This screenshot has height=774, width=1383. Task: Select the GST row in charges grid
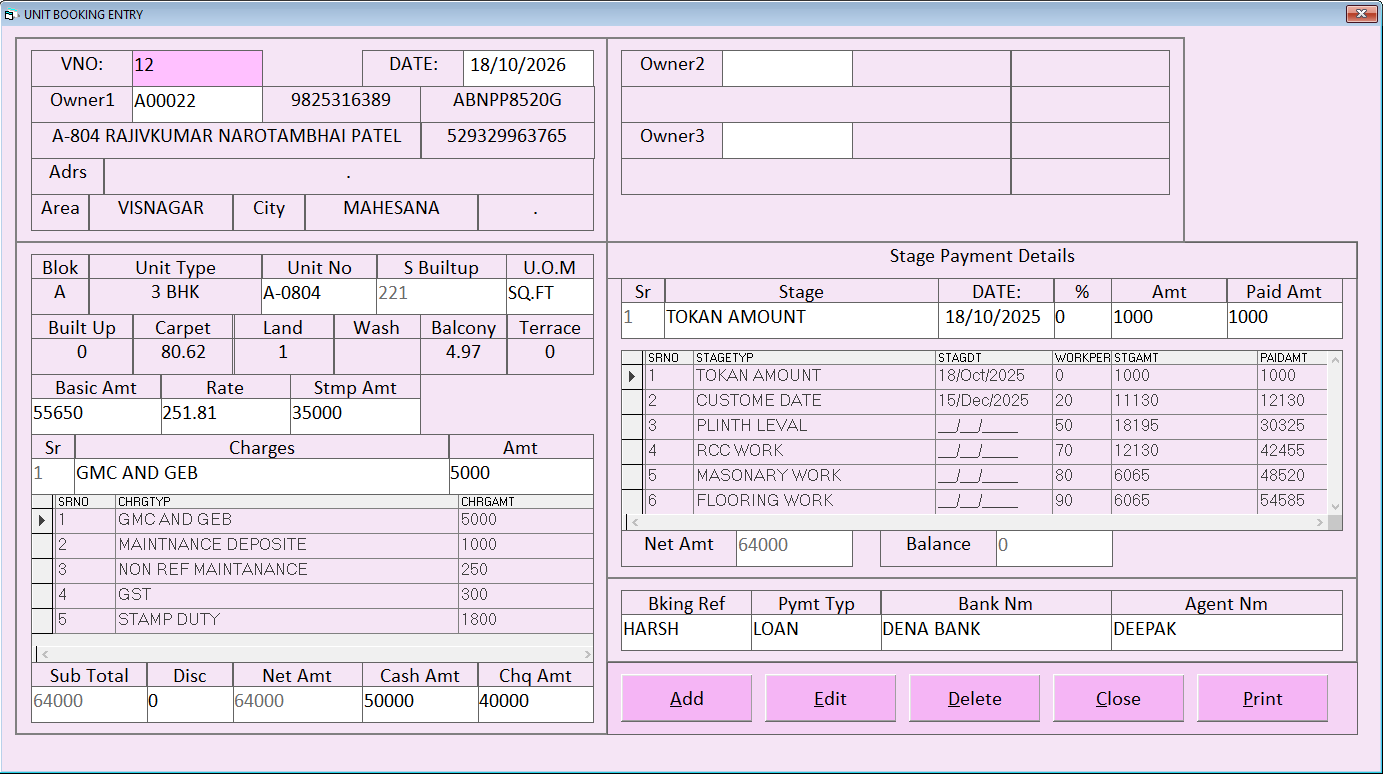click(312, 595)
